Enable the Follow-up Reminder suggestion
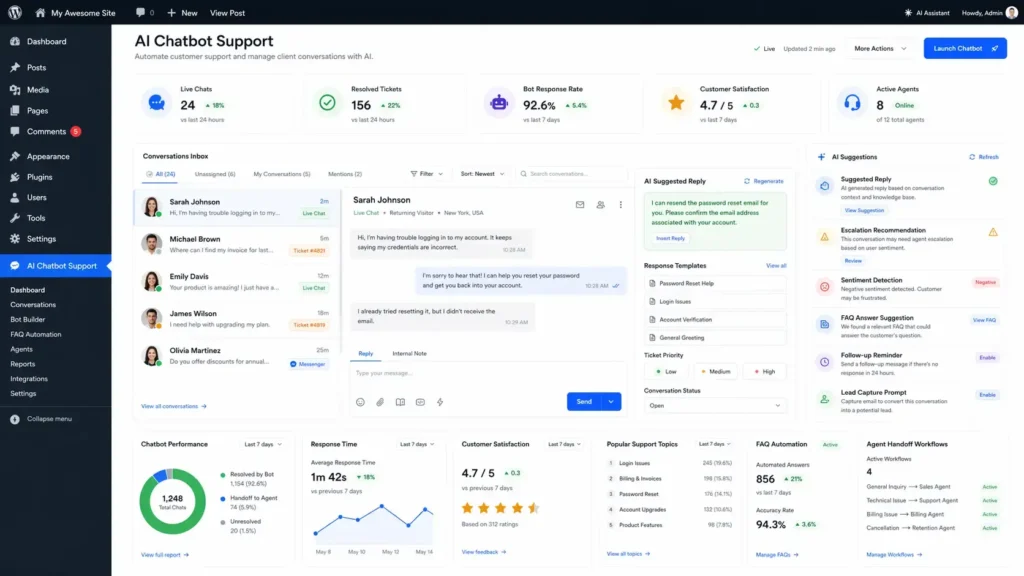This screenshot has height=576, width=1024. point(987,358)
